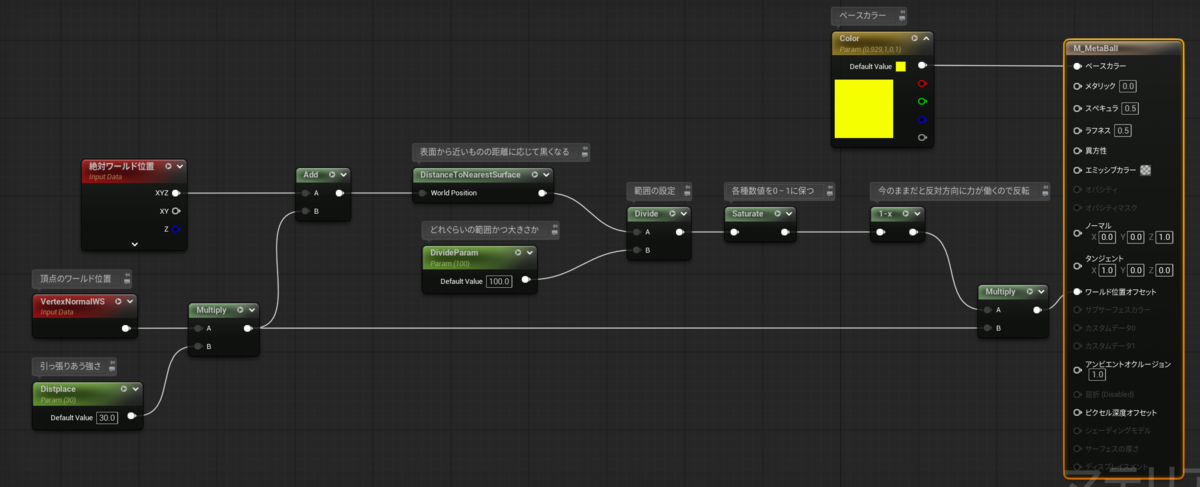Click the large yellow Color preview

pos(863,109)
